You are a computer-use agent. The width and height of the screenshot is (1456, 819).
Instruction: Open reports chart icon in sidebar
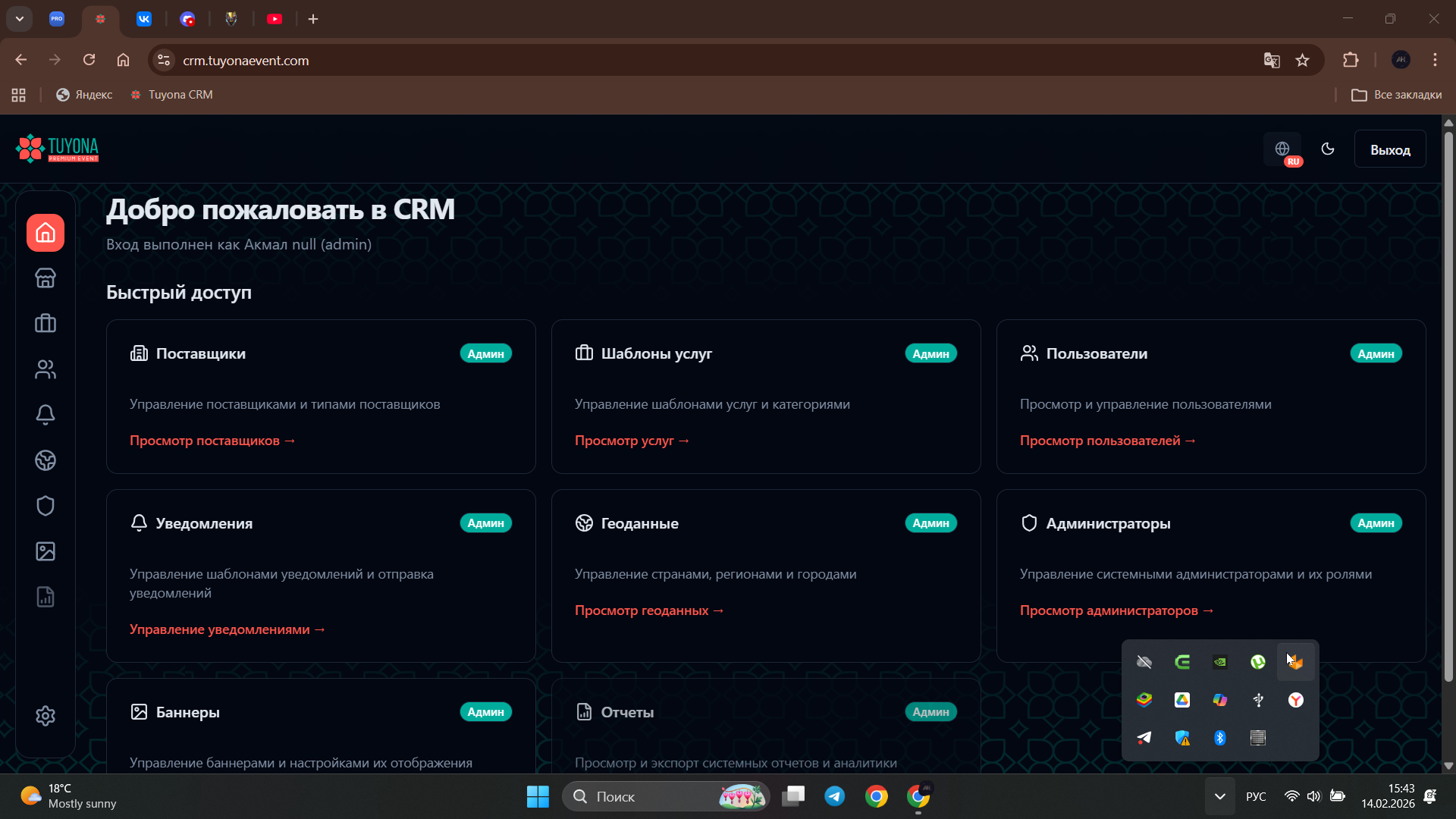click(x=45, y=597)
